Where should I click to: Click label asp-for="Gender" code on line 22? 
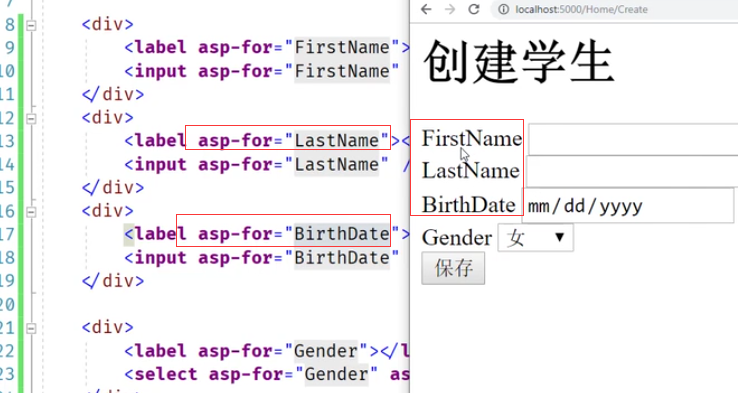click(x=267, y=351)
